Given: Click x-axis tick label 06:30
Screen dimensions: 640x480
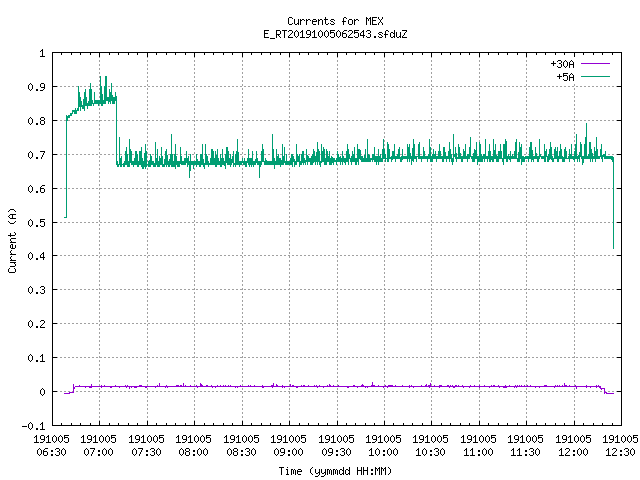Looking at the screenshot, I should [51, 452].
